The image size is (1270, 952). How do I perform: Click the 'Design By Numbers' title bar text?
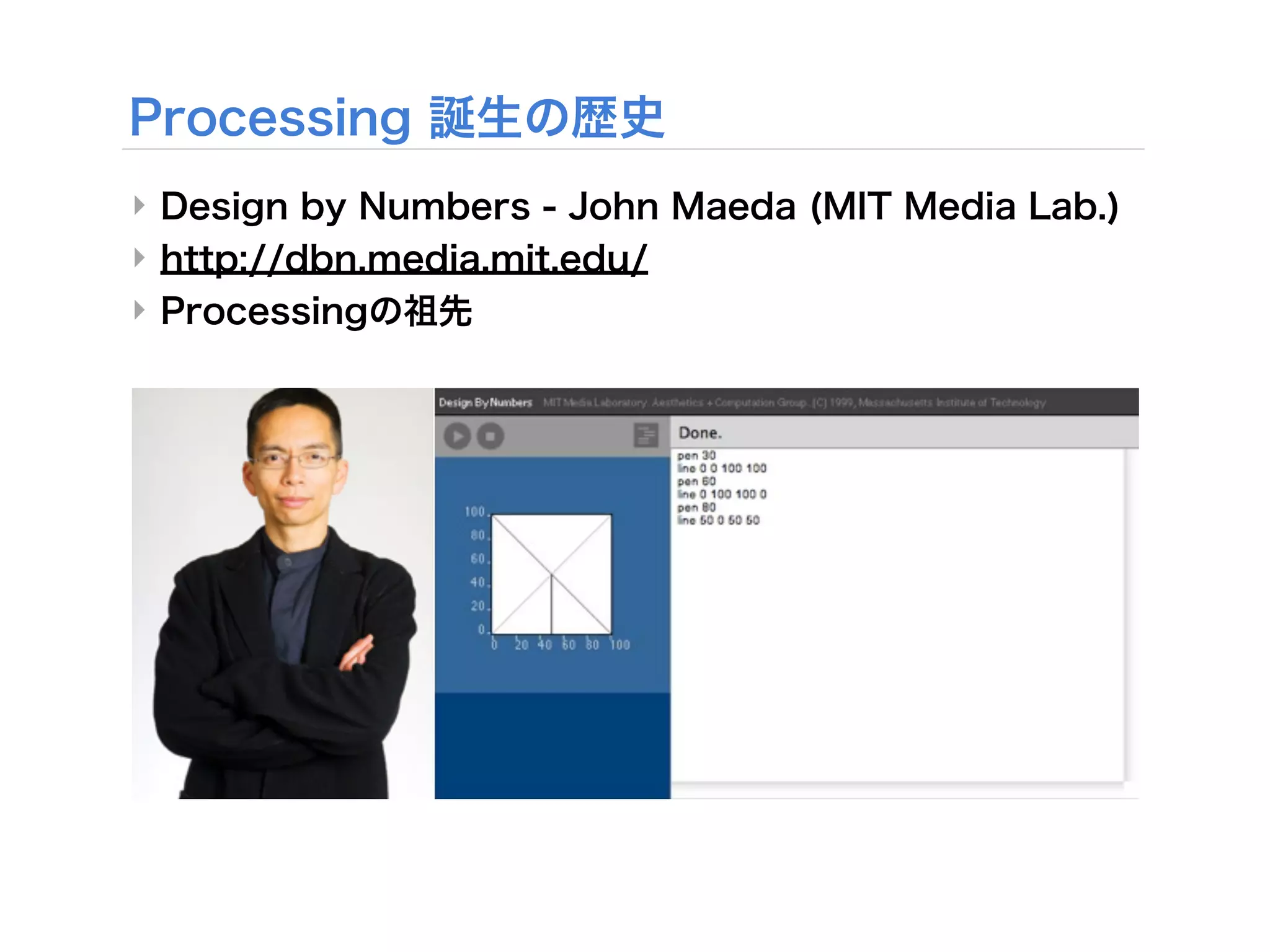pos(486,402)
